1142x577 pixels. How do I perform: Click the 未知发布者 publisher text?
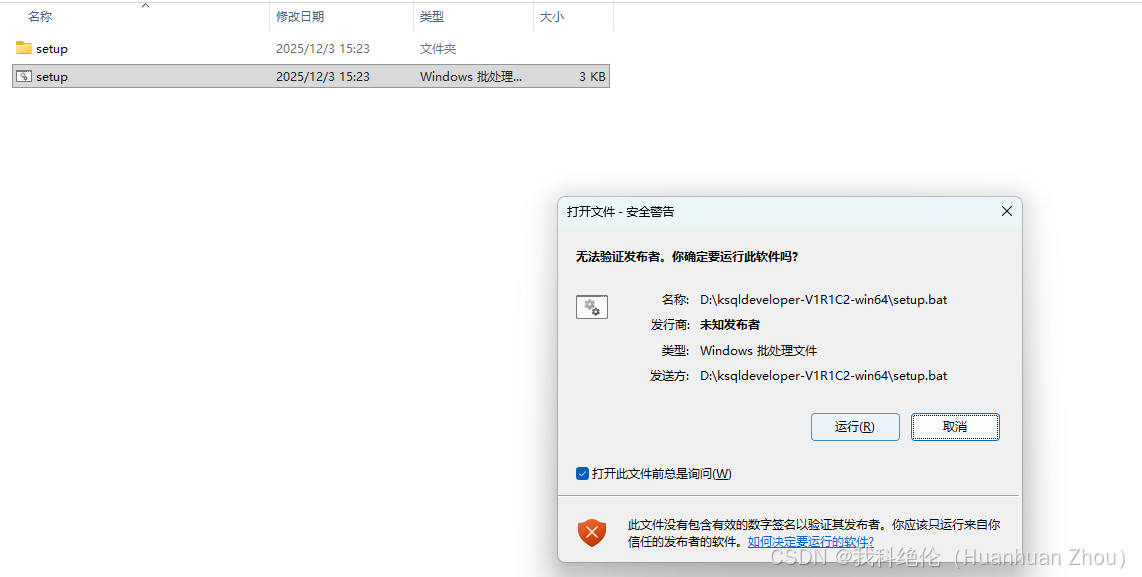(x=730, y=325)
